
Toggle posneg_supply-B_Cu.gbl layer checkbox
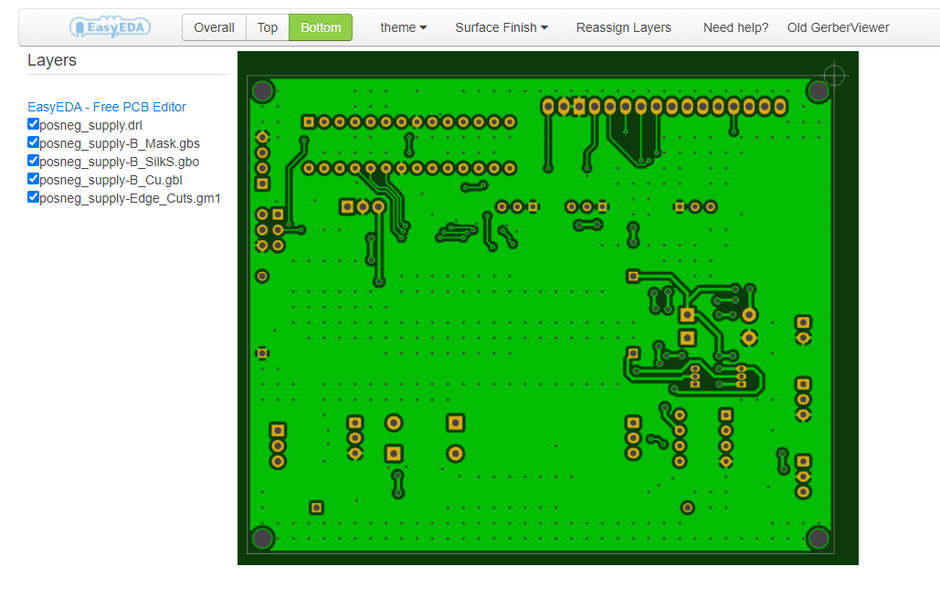33,179
